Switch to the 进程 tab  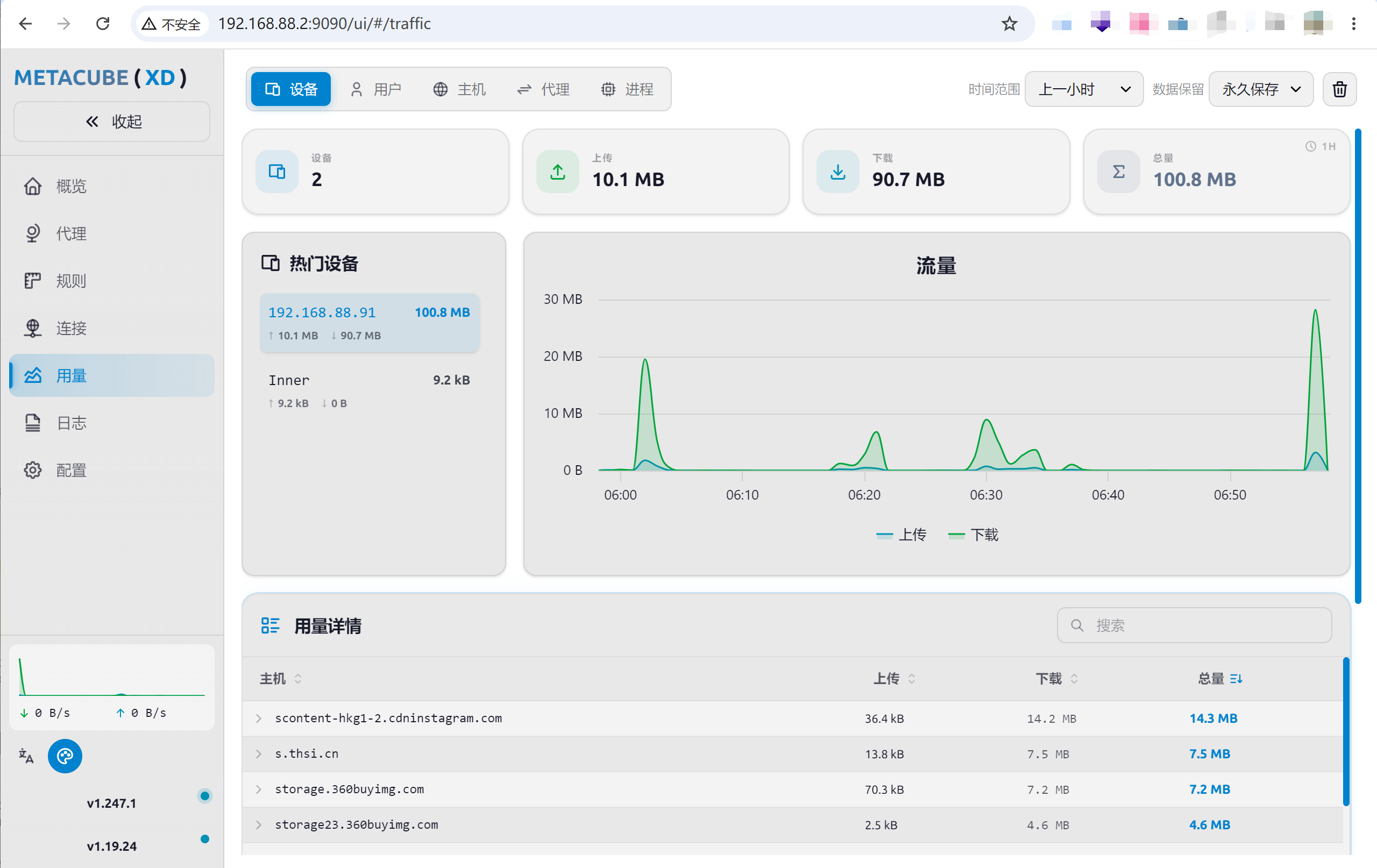[x=627, y=89]
